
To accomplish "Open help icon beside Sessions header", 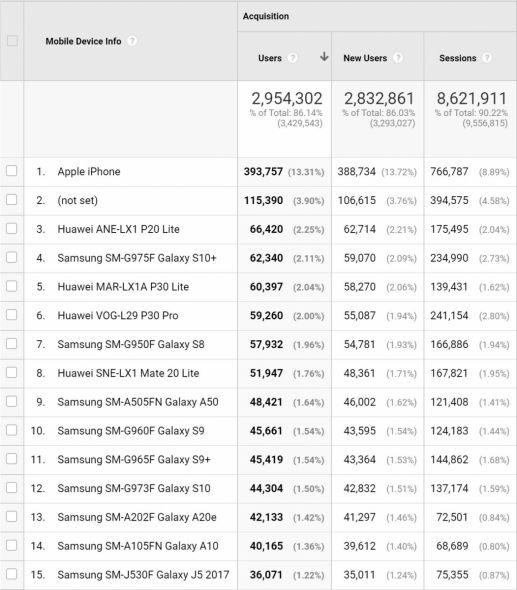I will pyautogui.click(x=487, y=58).
